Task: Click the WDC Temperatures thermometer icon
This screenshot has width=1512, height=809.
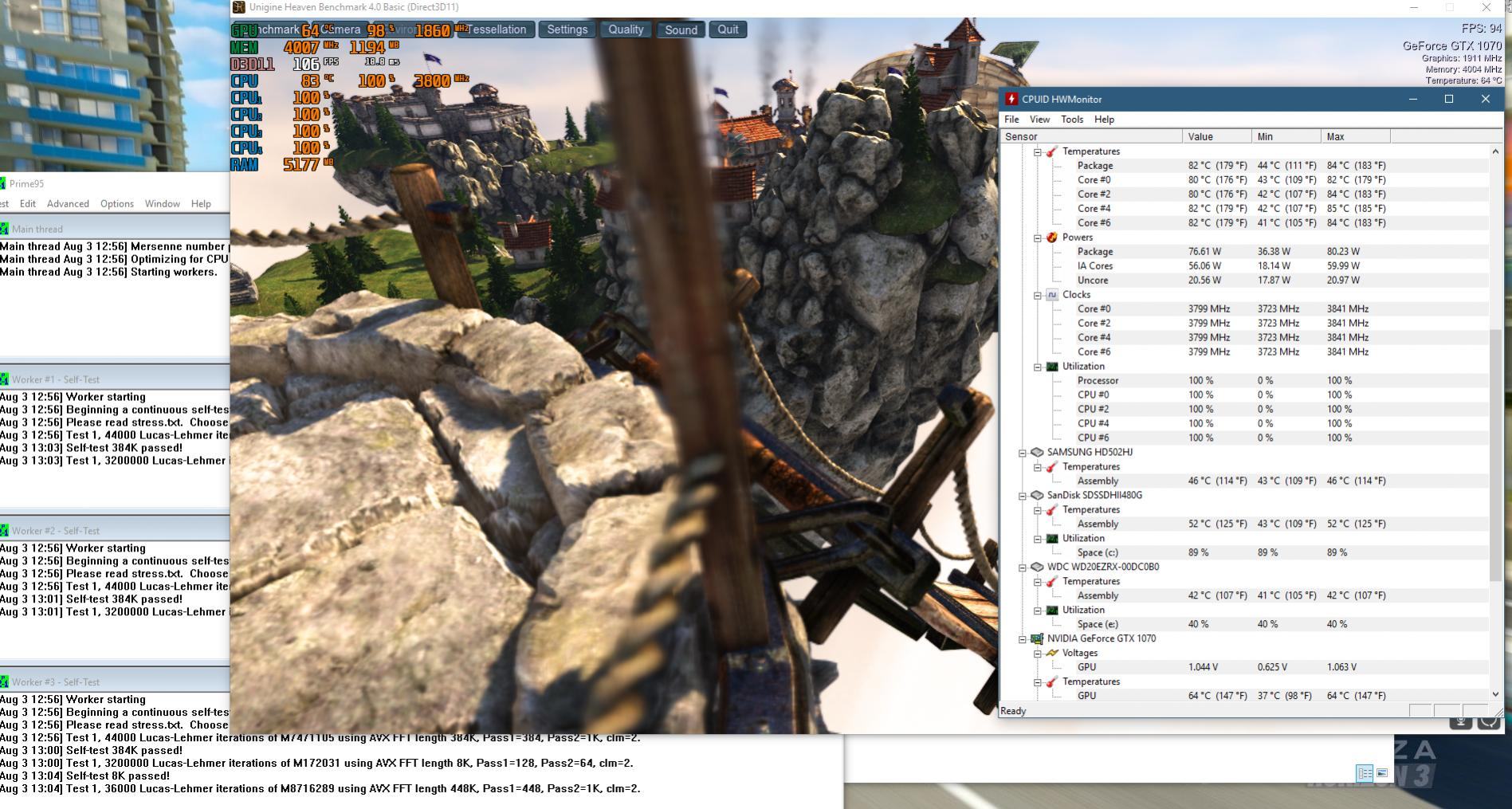Action: [1051, 582]
